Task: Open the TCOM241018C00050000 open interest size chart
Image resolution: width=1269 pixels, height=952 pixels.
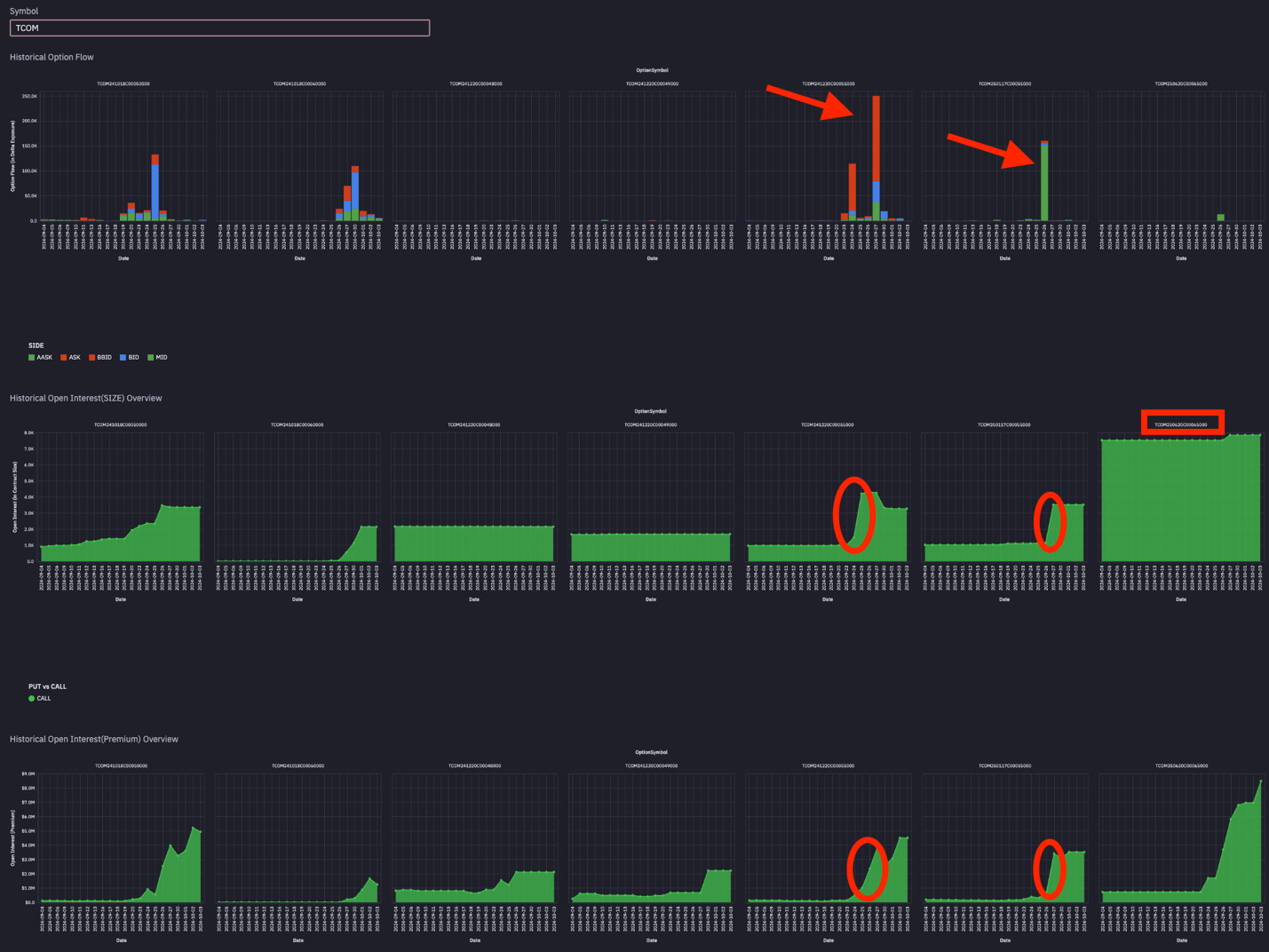Action: pyautogui.click(x=121, y=497)
